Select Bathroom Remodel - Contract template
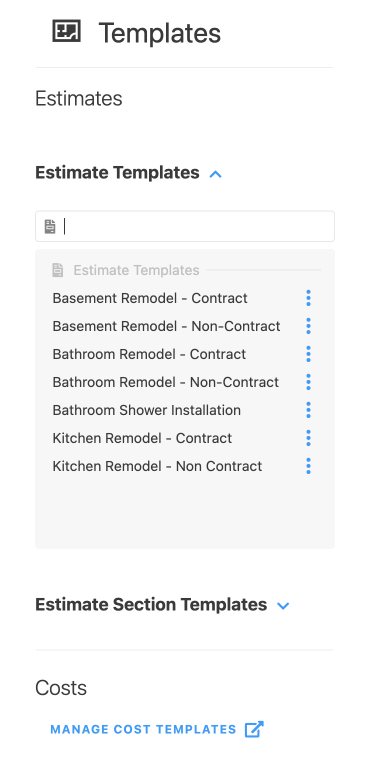This screenshot has width=369, height=762. (x=149, y=354)
